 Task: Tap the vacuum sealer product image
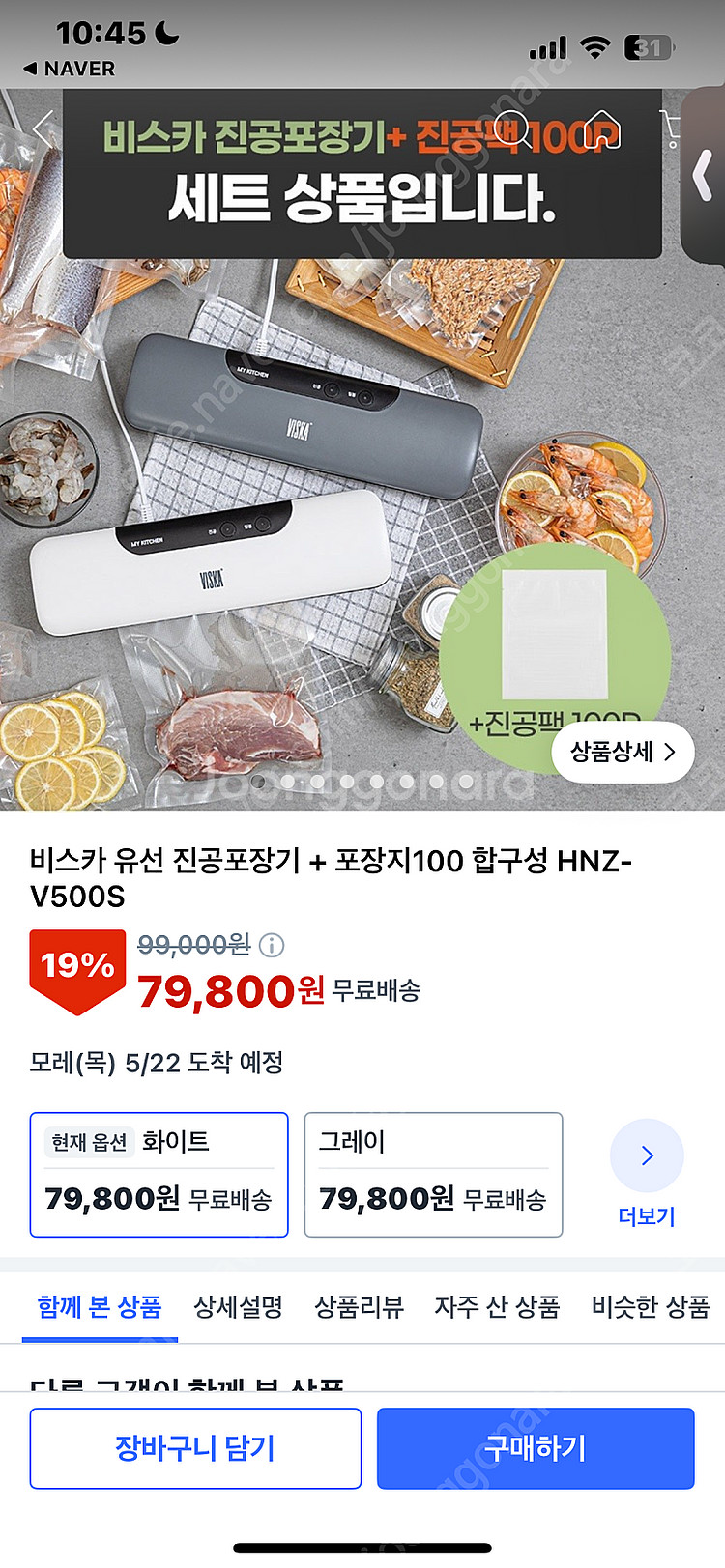362,449
